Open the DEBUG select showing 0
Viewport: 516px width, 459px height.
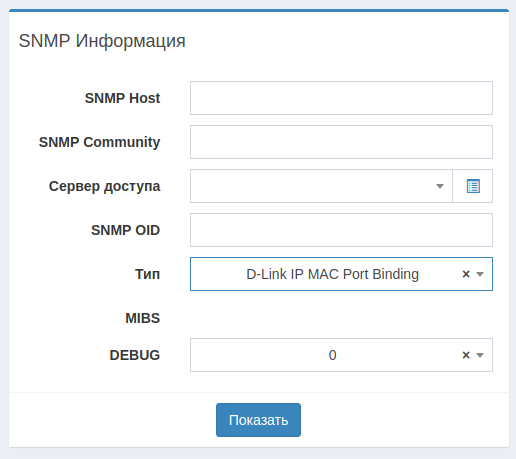click(341, 355)
